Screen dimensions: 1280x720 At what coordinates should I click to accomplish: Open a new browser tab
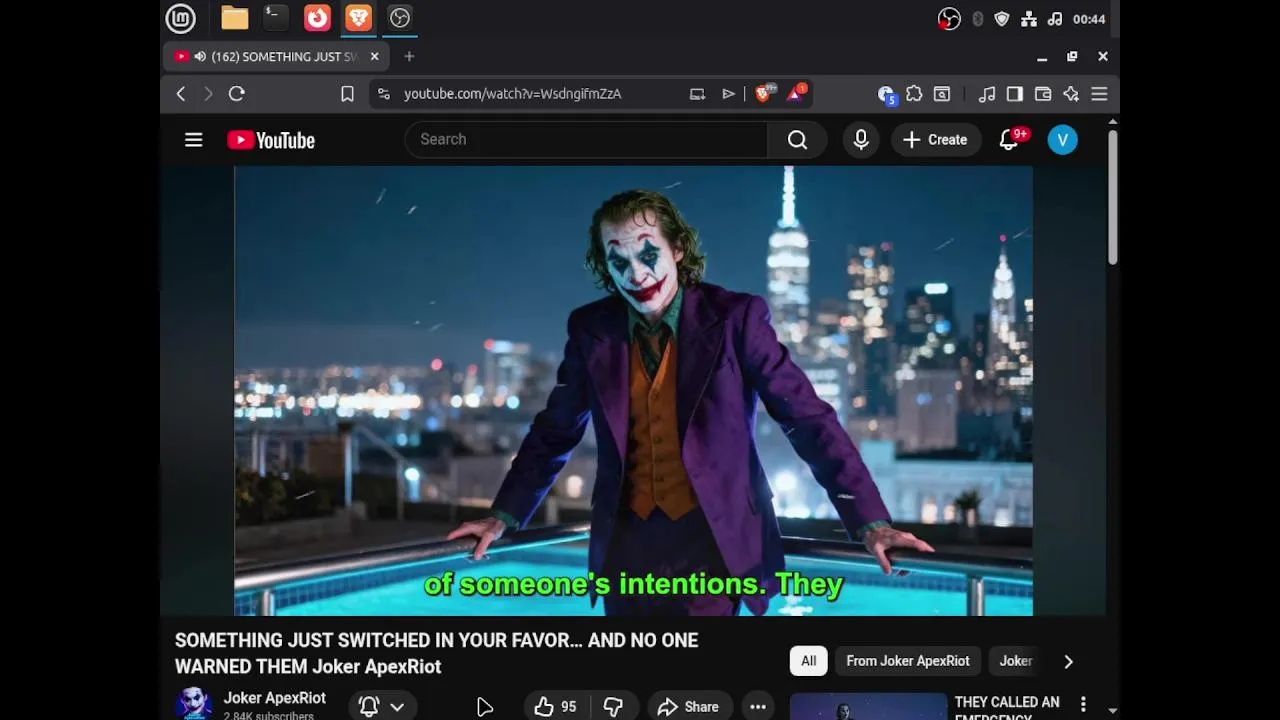coord(409,57)
